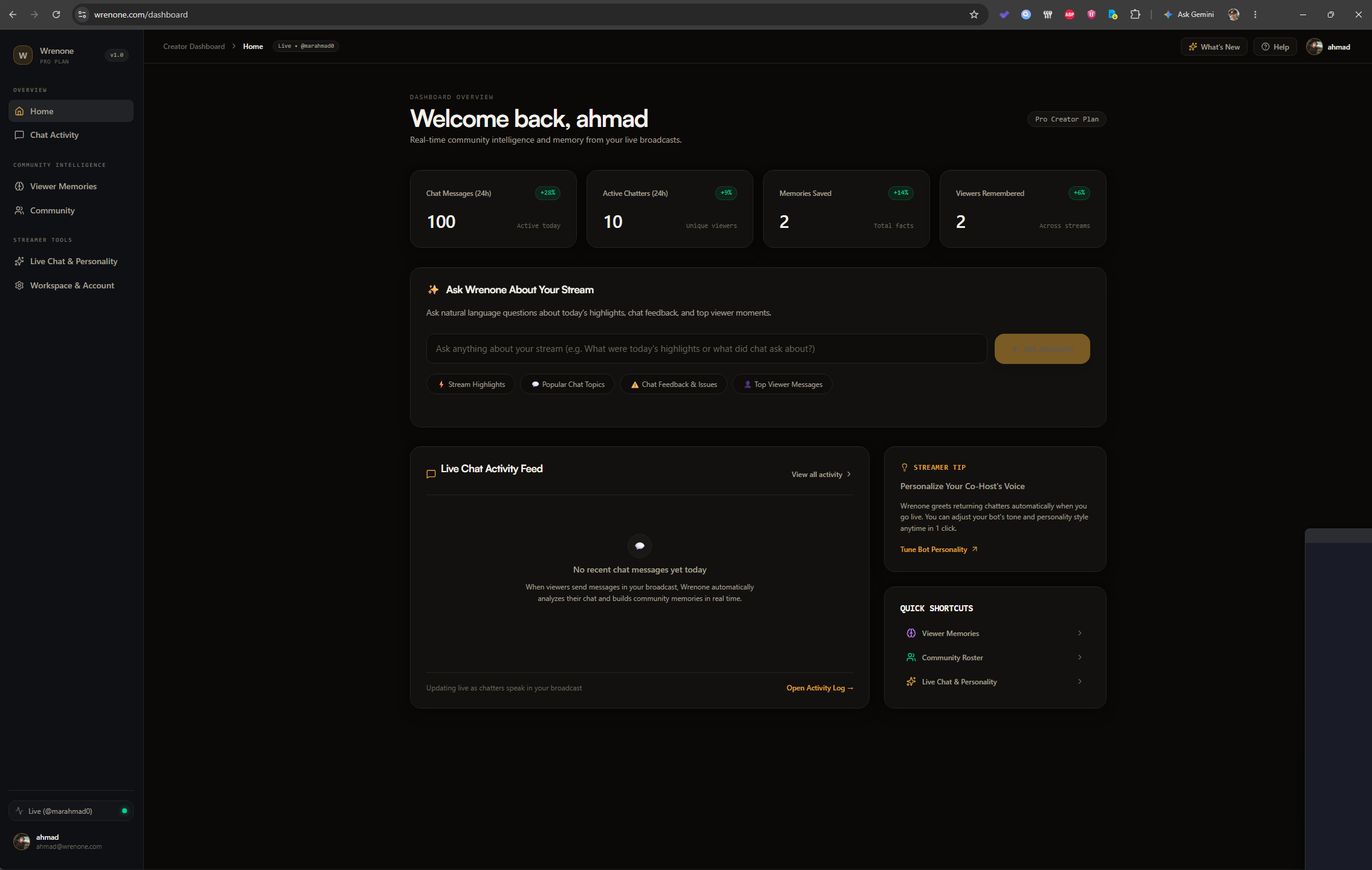Open Workspace & Account settings
This screenshot has height=870, width=1372.
coord(71,285)
